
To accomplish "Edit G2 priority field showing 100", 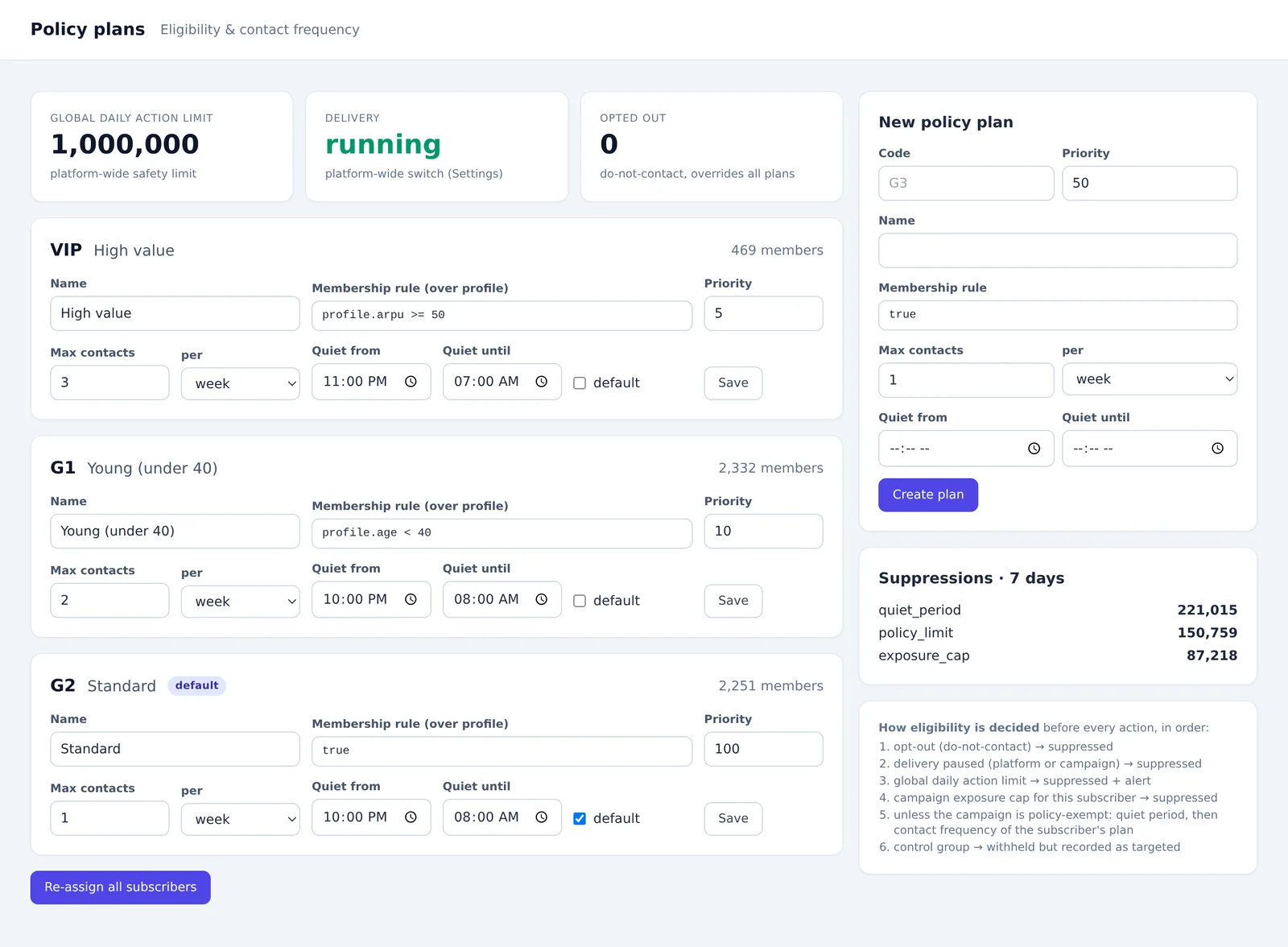I will click(x=764, y=749).
